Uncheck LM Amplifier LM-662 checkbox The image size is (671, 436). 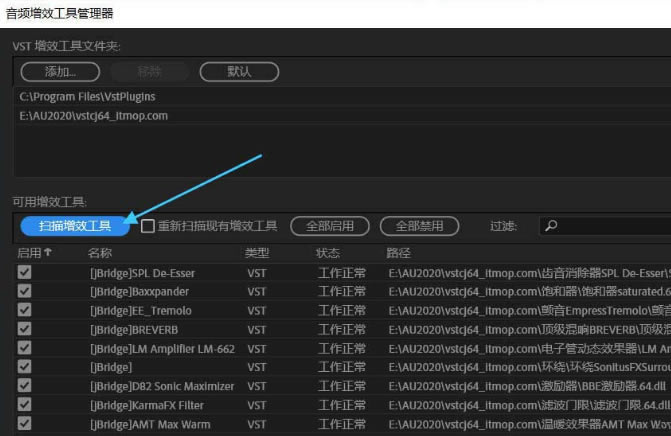[x=24, y=348]
